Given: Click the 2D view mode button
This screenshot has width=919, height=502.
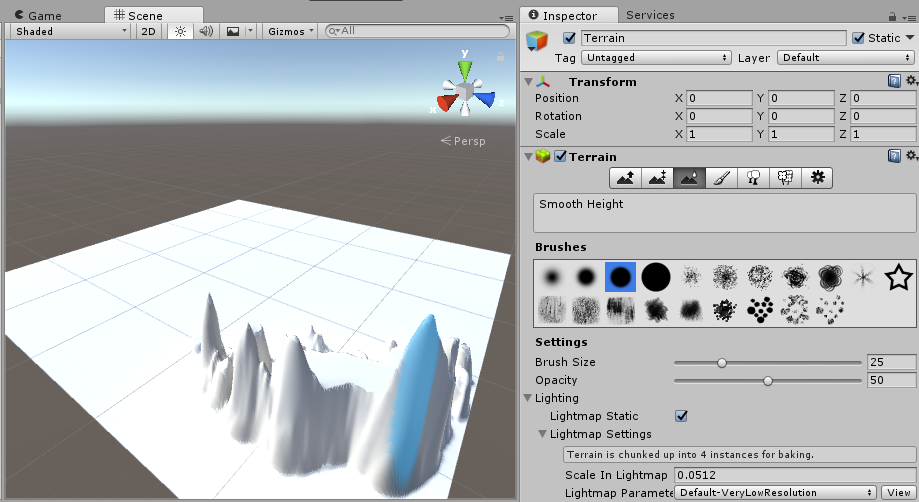Looking at the screenshot, I should (148, 31).
